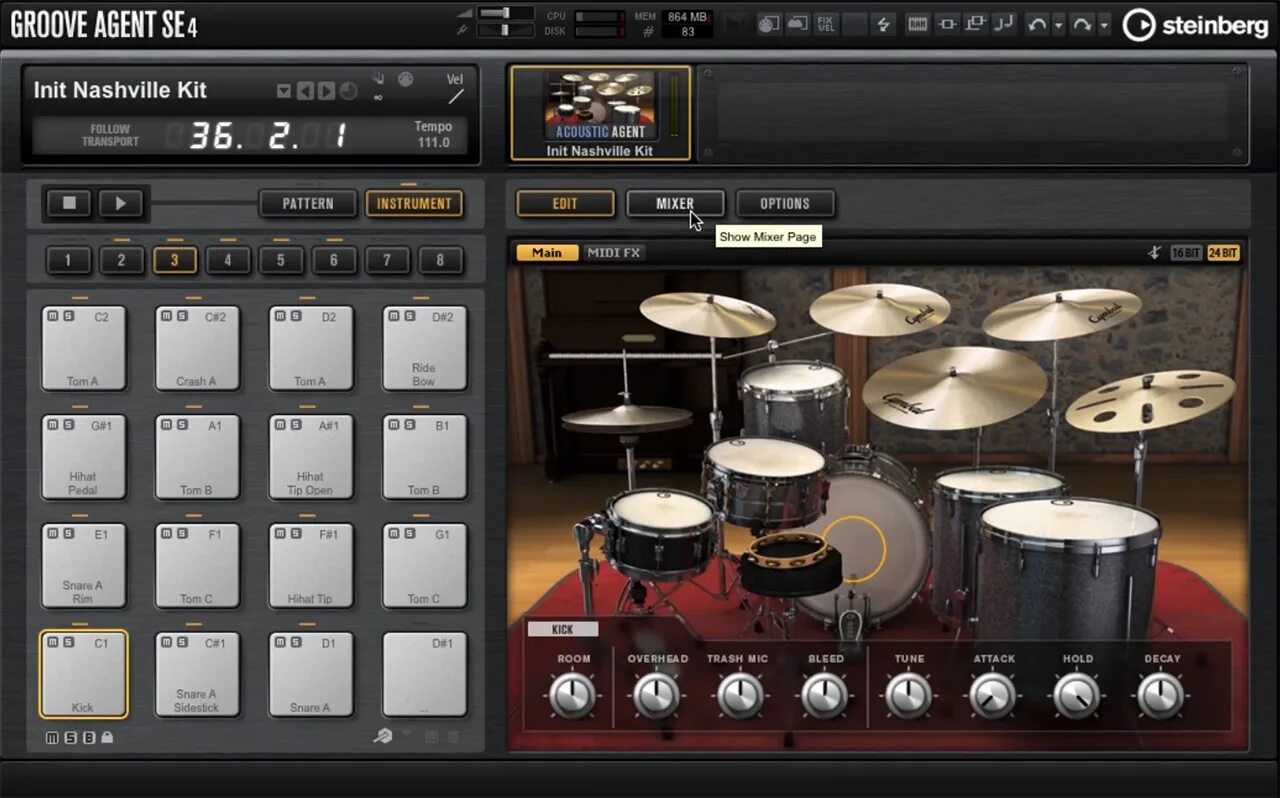This screenshot has width=1280, height=798.
Task: Click the lightning bolt icon in toolbar
Action: click(x=883, y=25)
